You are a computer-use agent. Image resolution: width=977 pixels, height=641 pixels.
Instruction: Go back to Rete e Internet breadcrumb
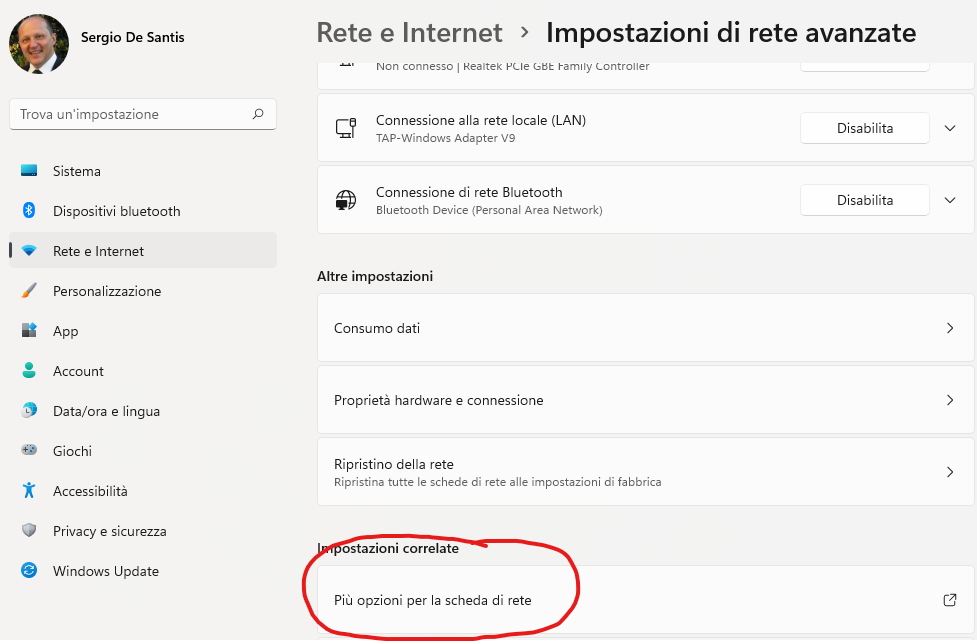(409, 32)
